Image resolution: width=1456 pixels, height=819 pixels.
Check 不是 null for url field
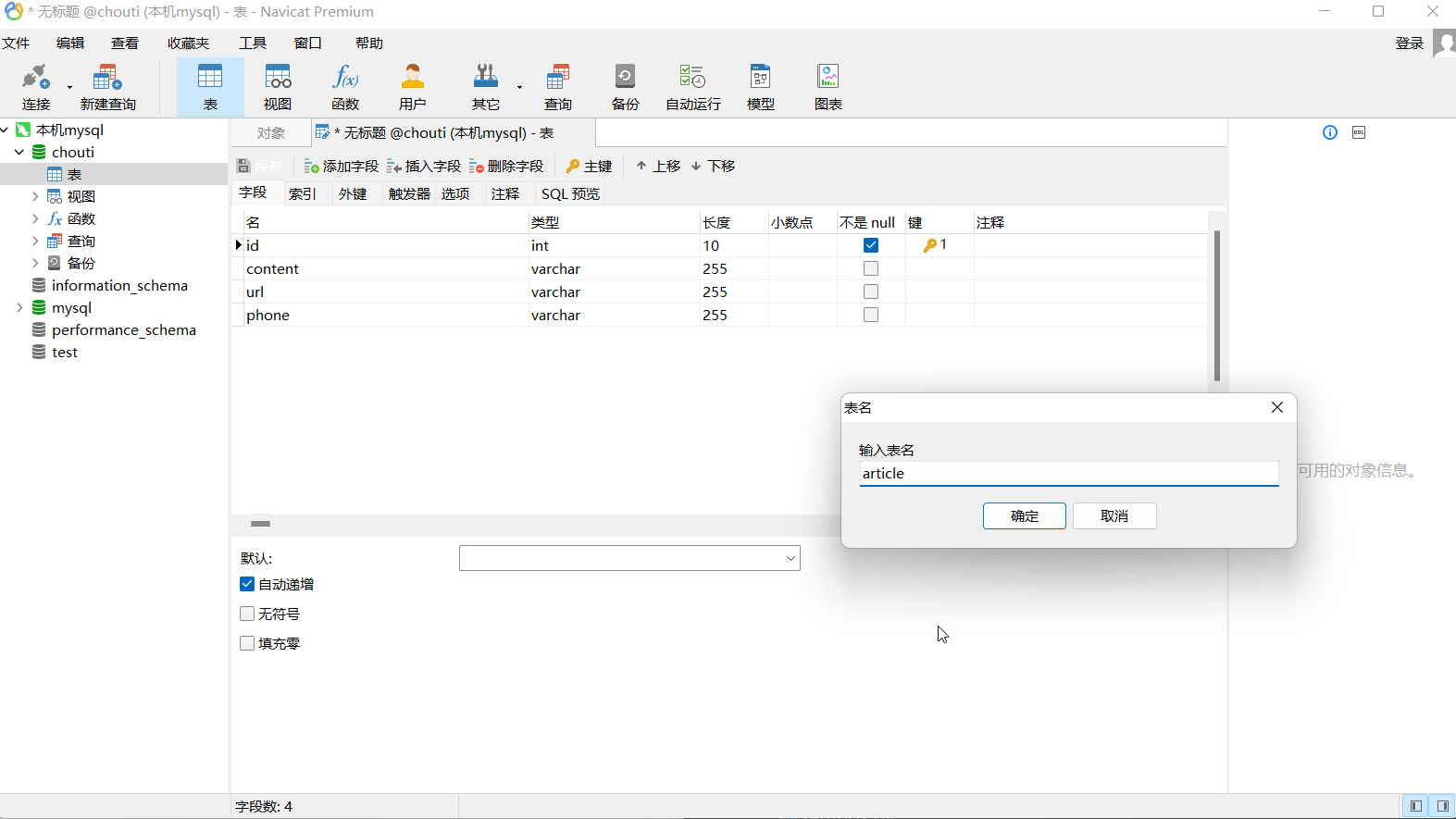[871, 292]
